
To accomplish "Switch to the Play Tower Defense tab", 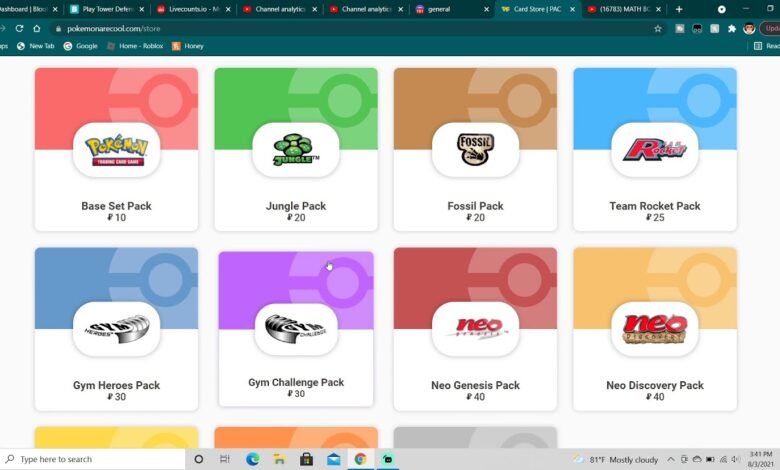I will coord(107,9).
